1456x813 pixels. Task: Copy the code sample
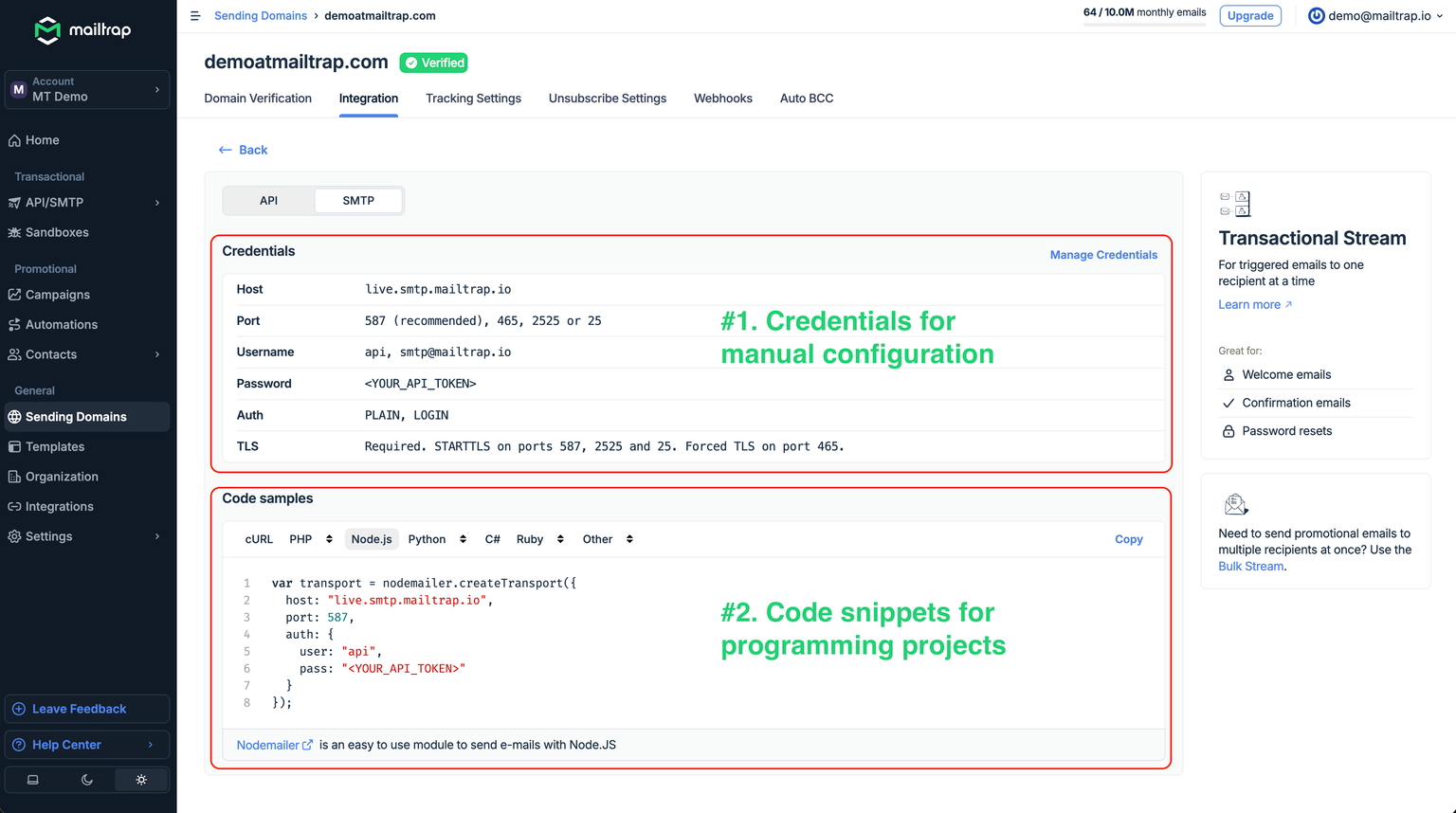point(1128,539)
